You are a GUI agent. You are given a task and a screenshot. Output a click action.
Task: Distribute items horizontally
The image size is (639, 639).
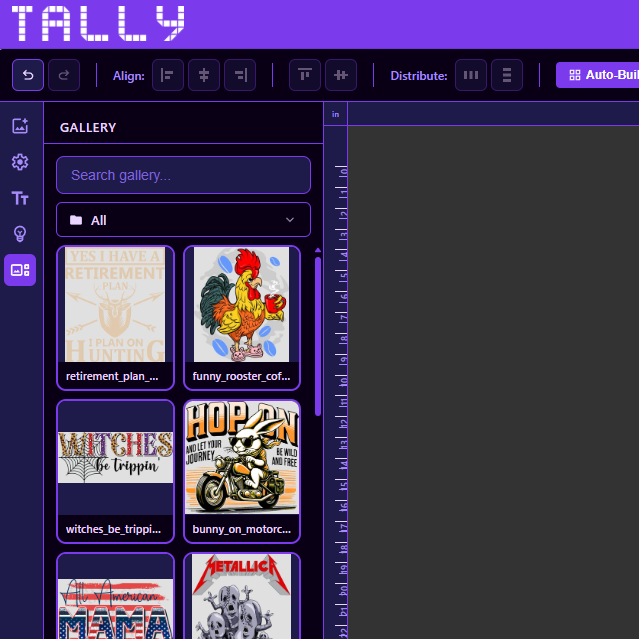[x=471, y=75]
